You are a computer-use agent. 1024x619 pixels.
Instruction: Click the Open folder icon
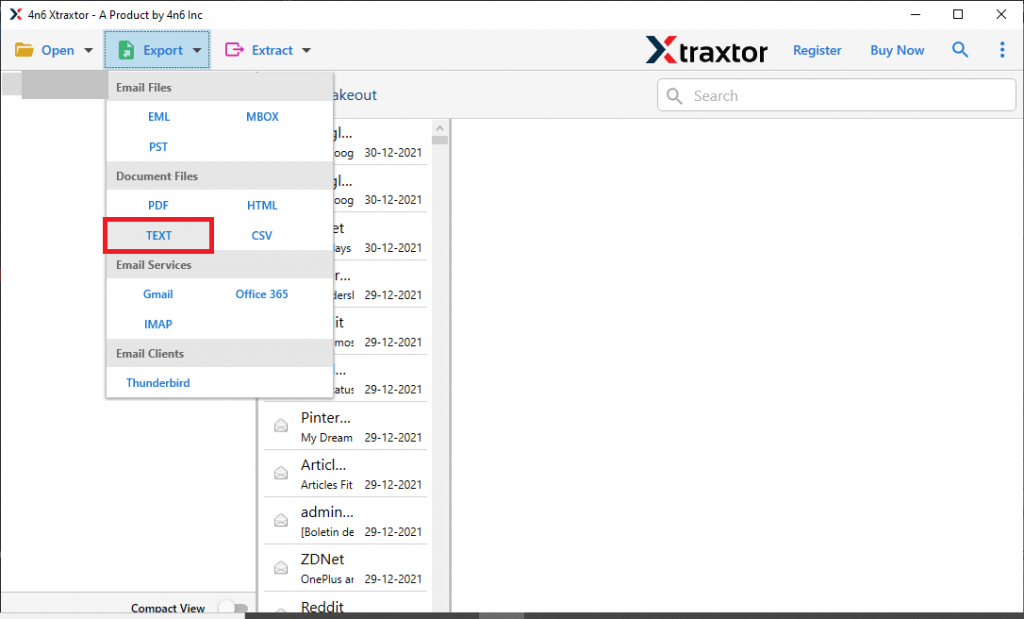point(24,49)
